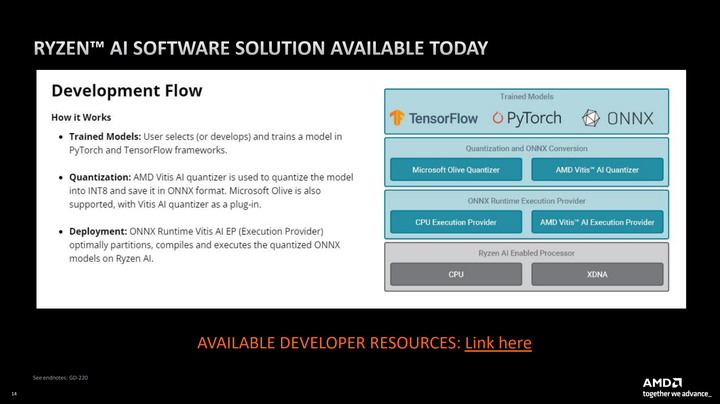
Task: Click the gray XDNA block
Action: click(597, 274)
